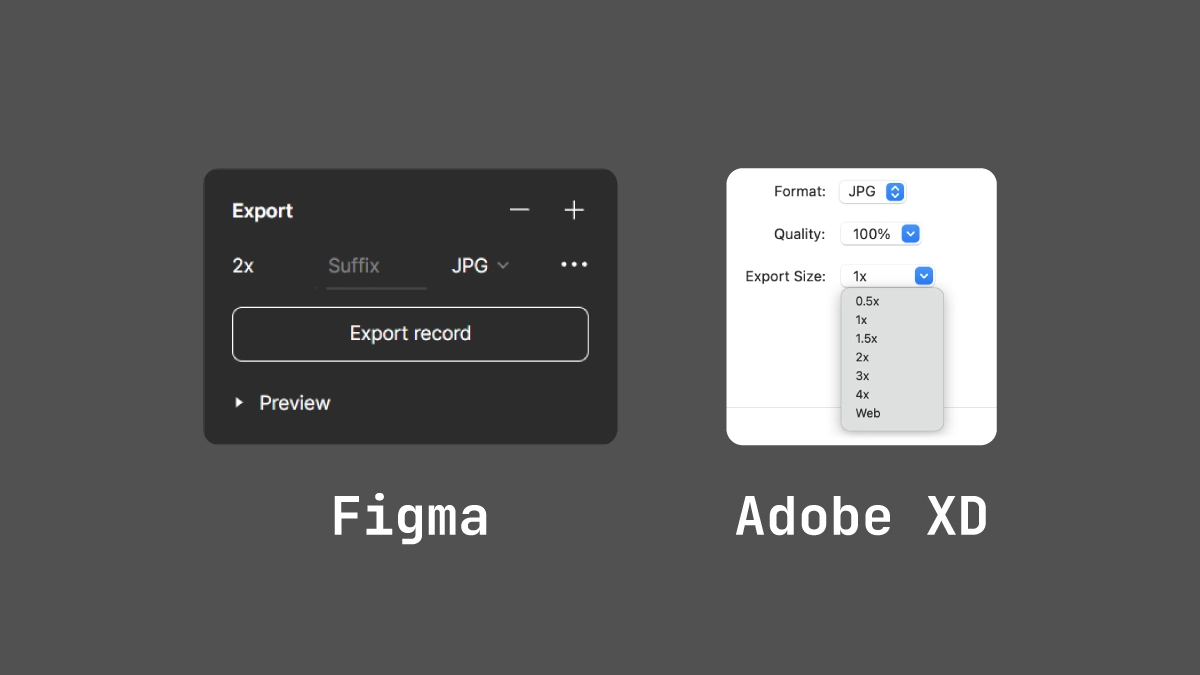
Task: Expand the Preview disclosure triangle
Action: click(239, 402)
